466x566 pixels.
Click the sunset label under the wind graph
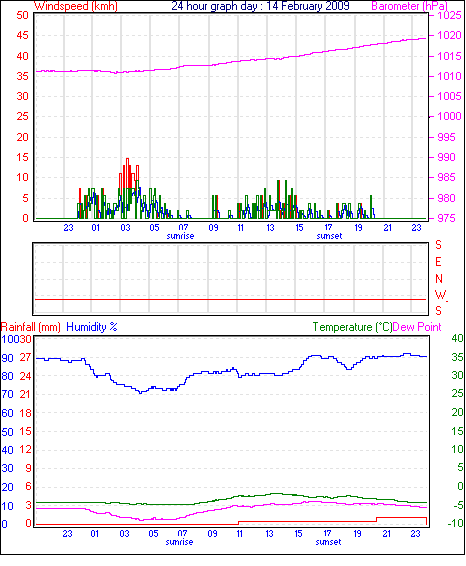click(329, 236)
